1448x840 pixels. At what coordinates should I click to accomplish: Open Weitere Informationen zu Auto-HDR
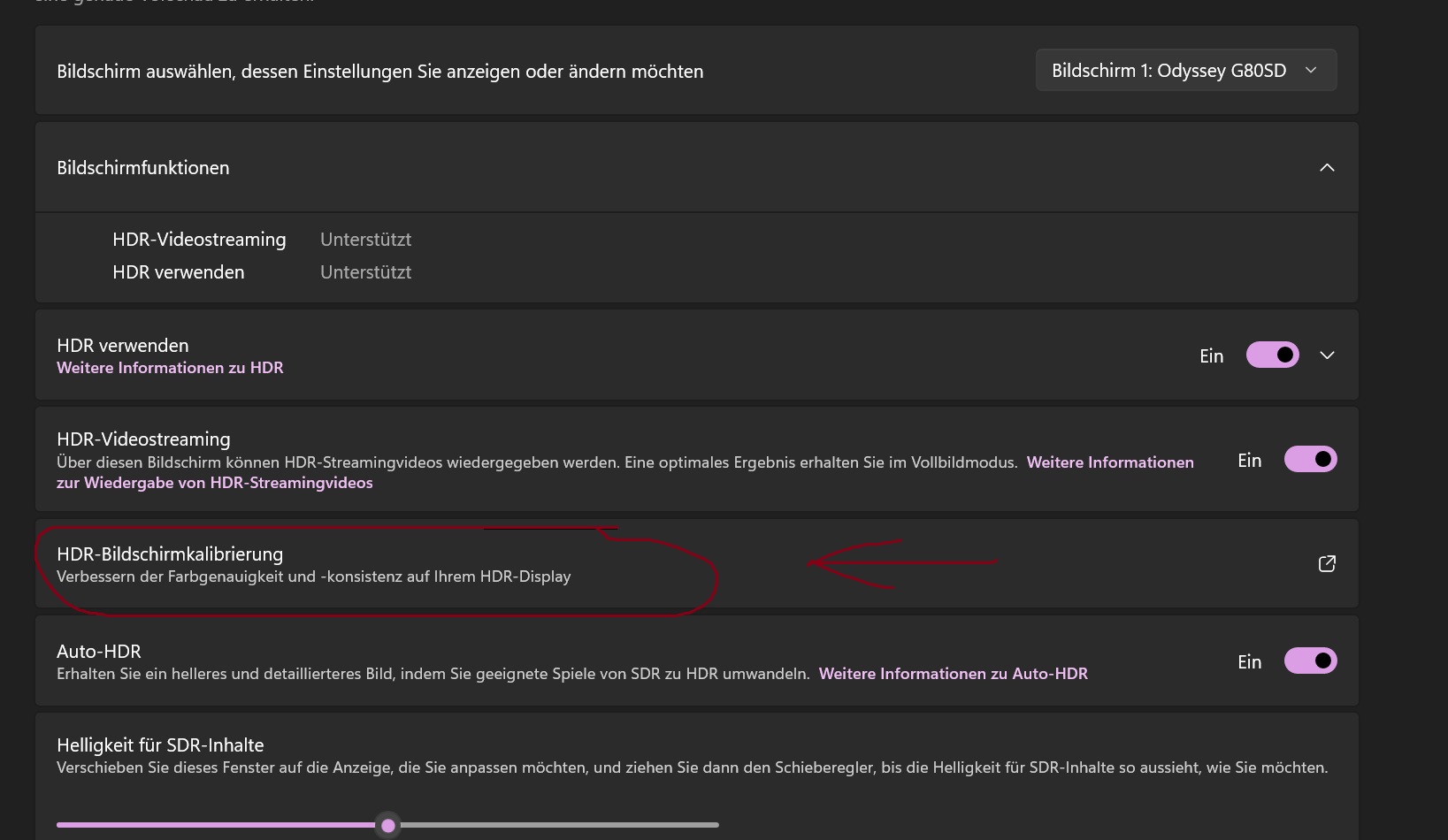pos(954,673)
